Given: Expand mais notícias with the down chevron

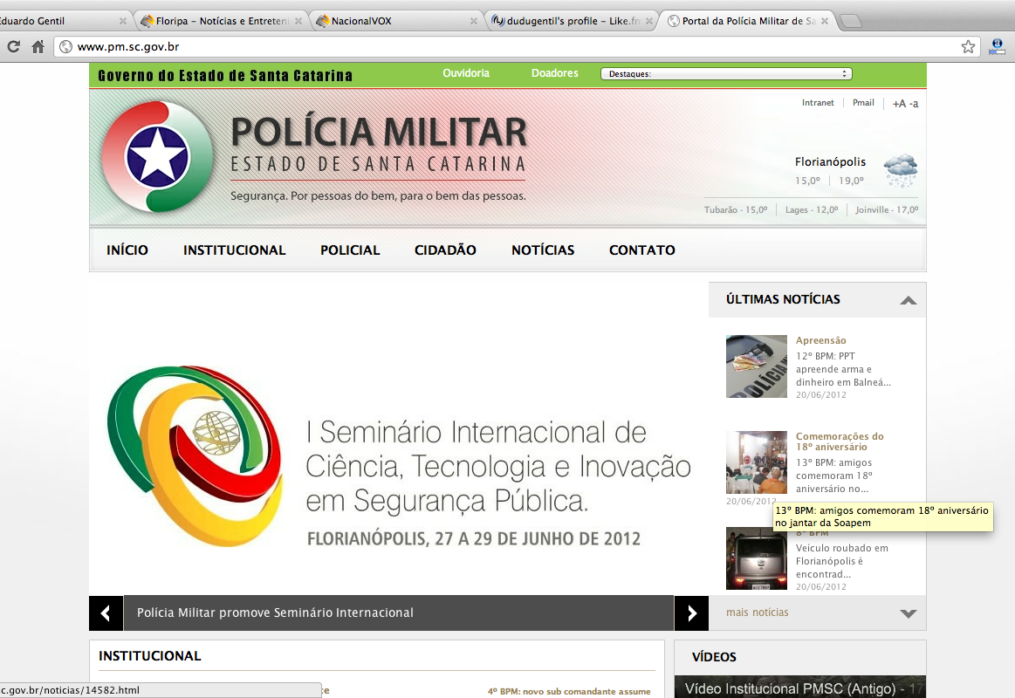Looking at the screenshot, I should pos(909,613).
